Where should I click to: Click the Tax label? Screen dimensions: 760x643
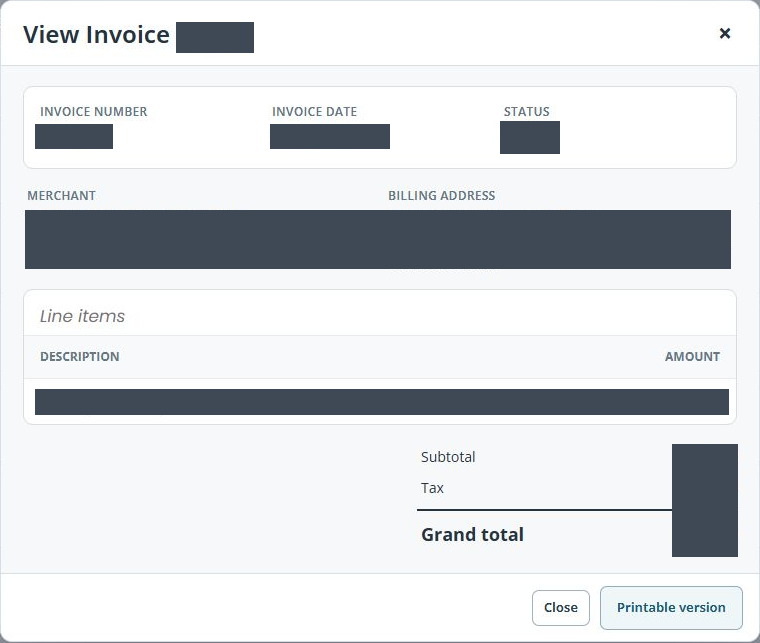click(432, 488)
